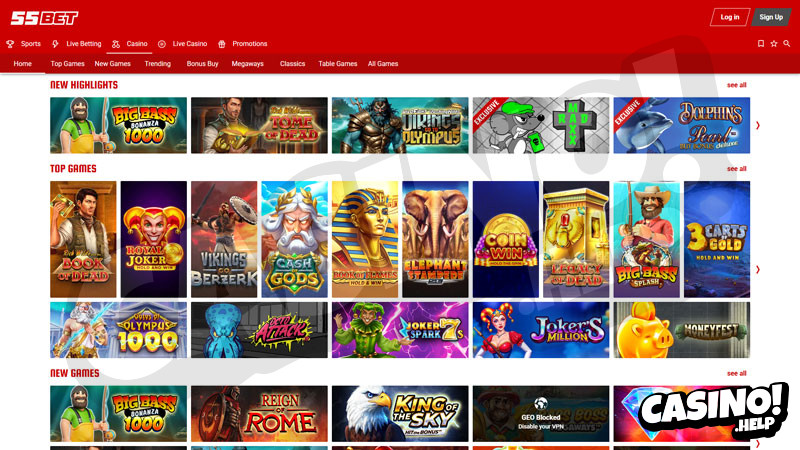Open Reign of Rome game

tap(259, 414)
